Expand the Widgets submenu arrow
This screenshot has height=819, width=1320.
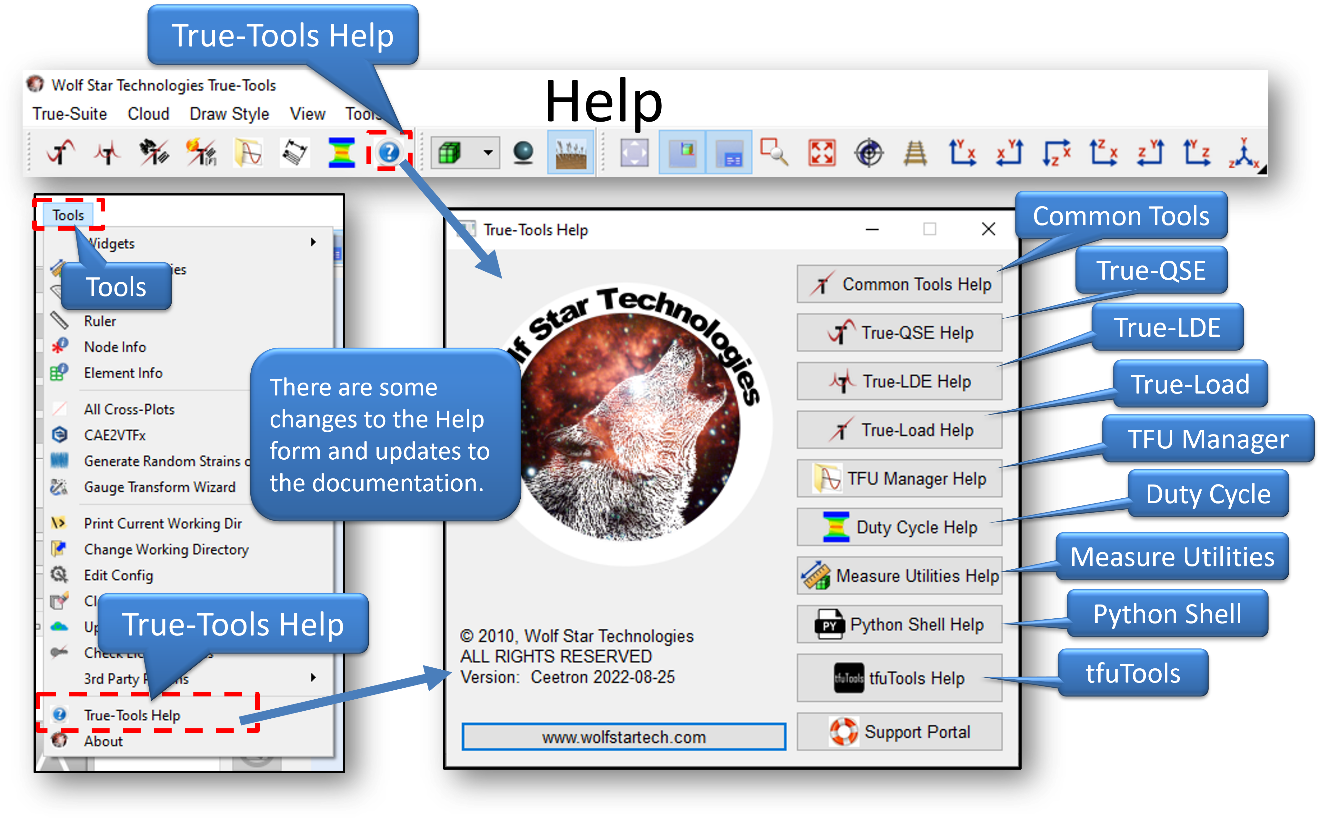[x=313, y=243]
